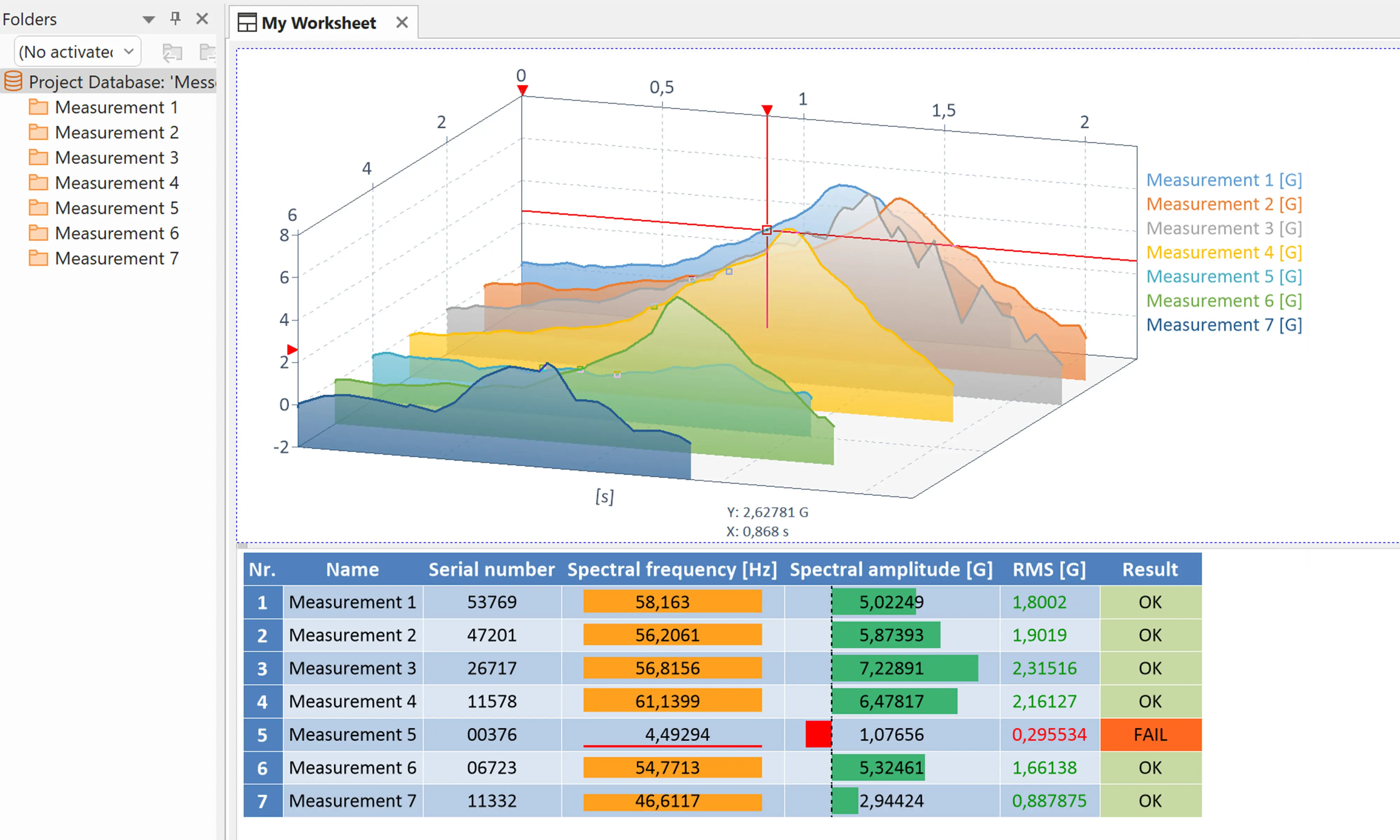
Task: Click the Project Database icon
Action: point(13,82)
